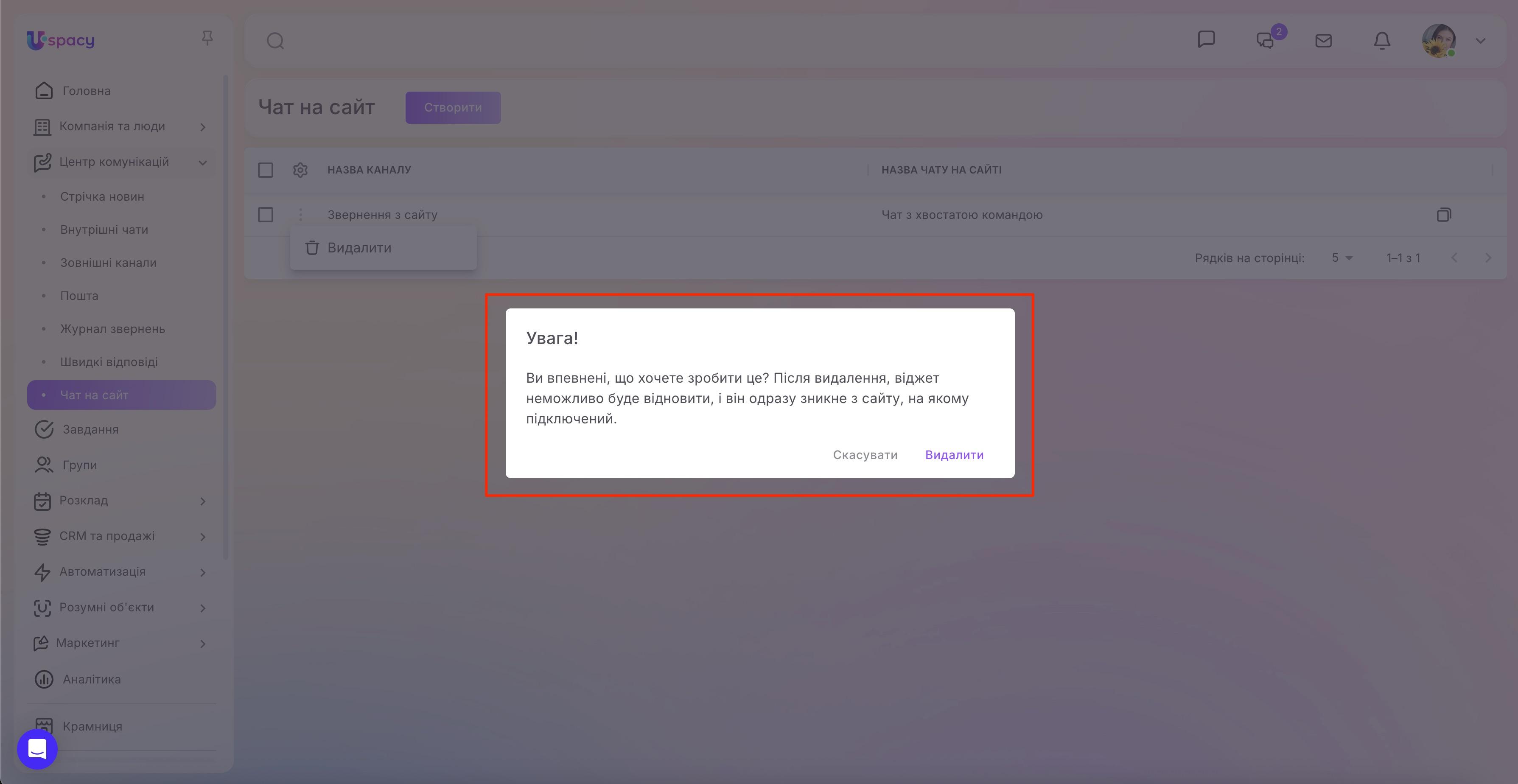Click the Центр комунікацій icon
This screenshot has width=1518, height=784.
[x=42, y=162]
